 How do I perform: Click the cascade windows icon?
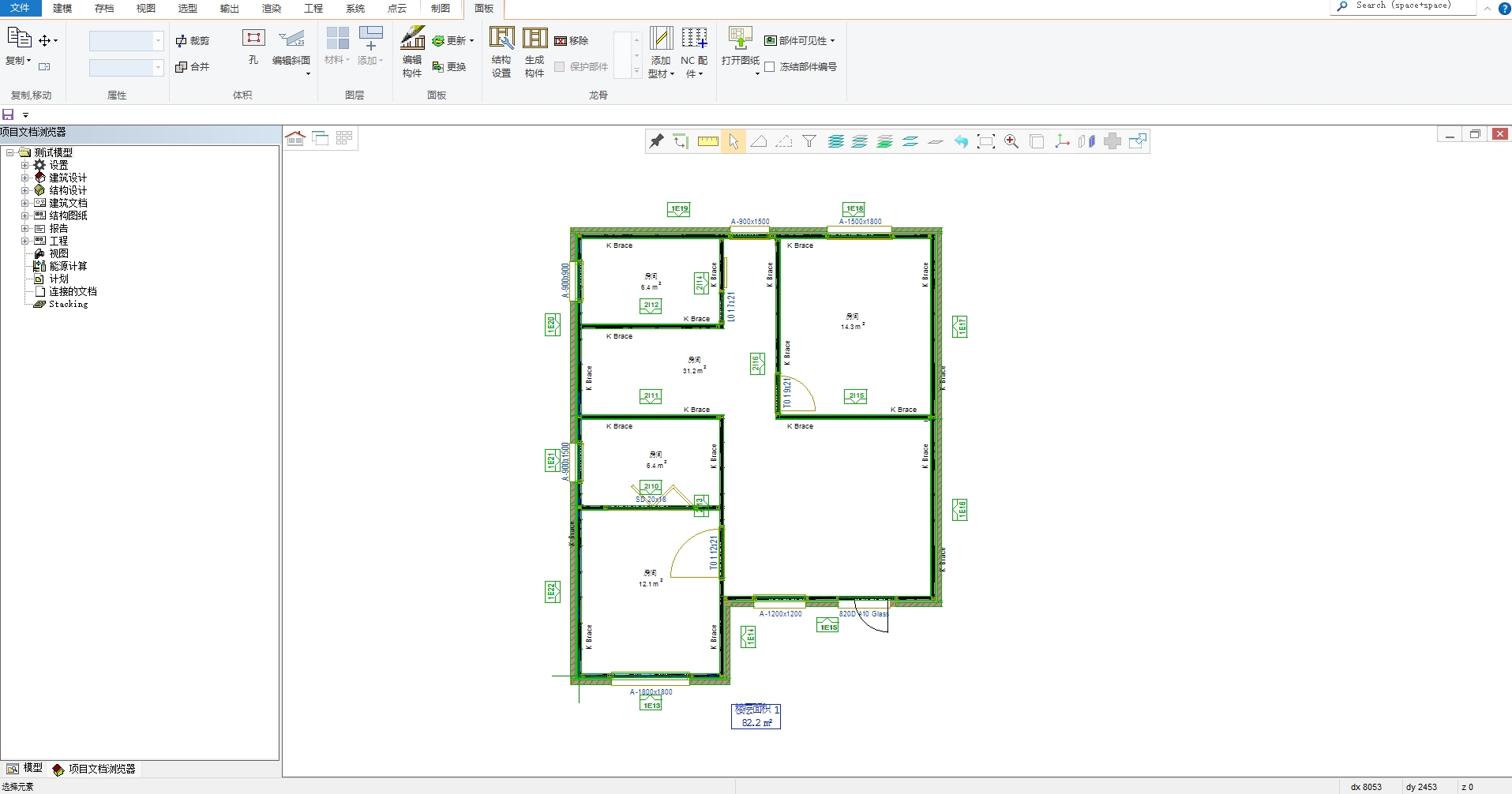[320, 138]
